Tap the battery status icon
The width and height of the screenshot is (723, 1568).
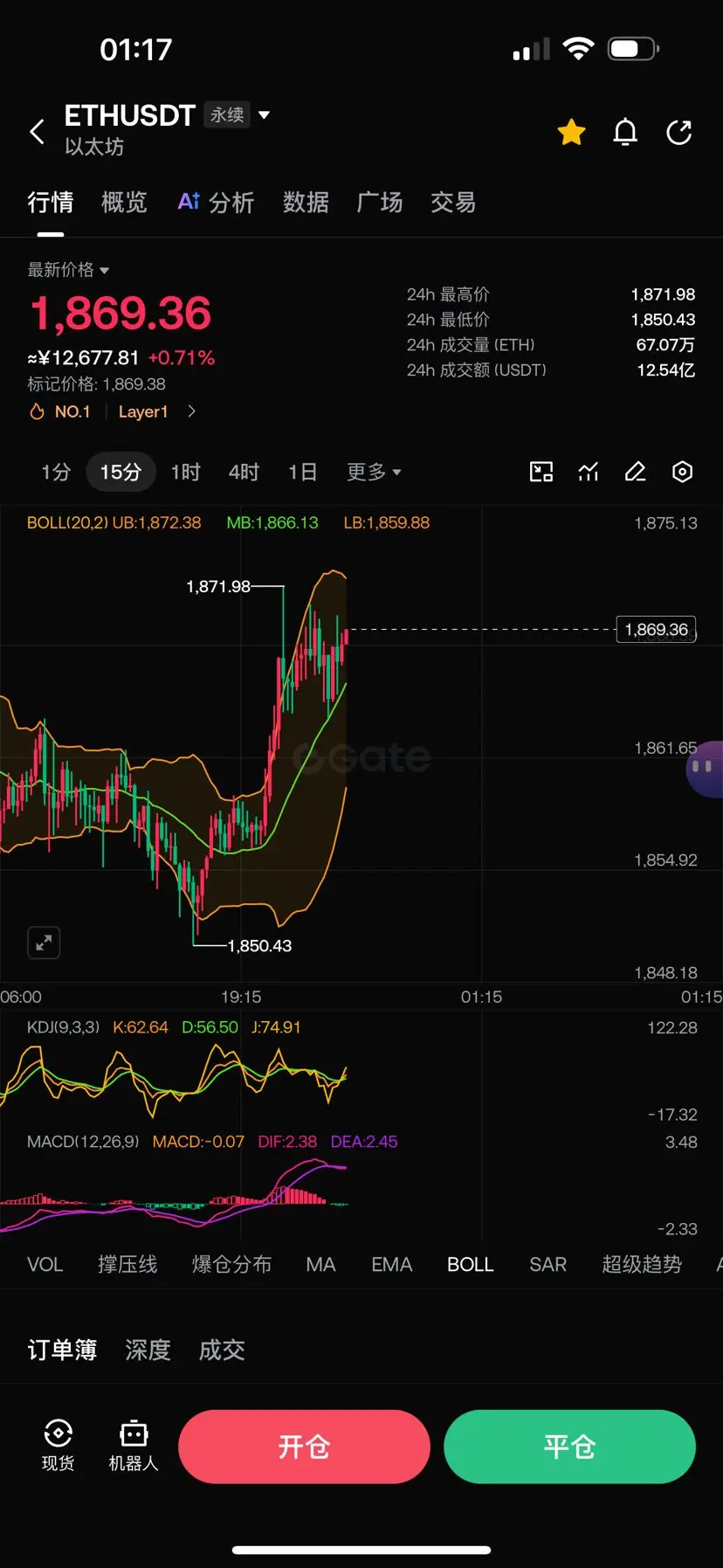click(x=633, y=49)
